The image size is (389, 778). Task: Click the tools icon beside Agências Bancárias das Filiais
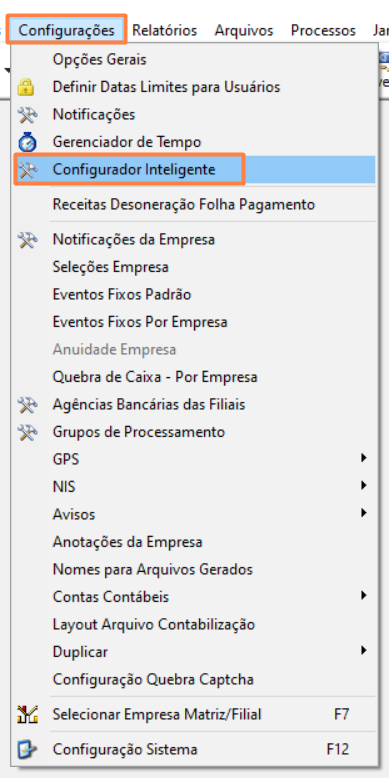(26, 405)
